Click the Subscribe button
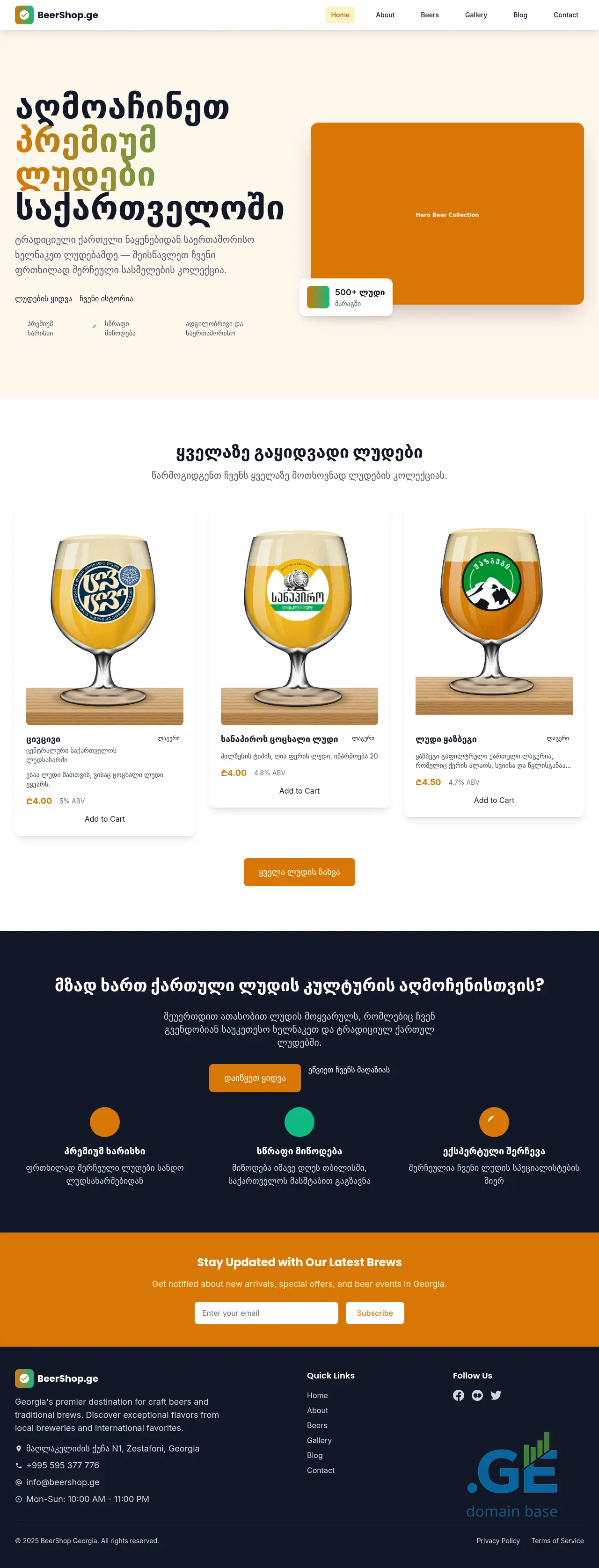The width and height of the screenshot is (599, 1568). pos(375,1313)
